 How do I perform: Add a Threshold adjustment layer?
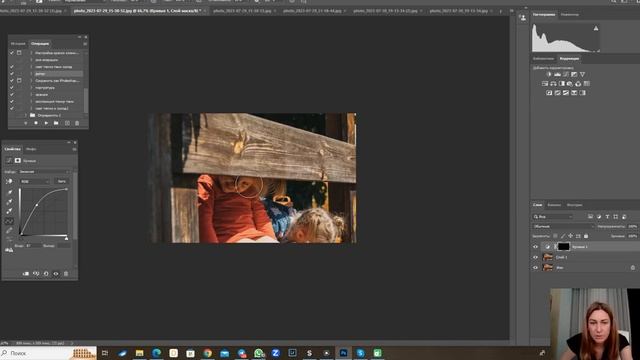point(566,93)
